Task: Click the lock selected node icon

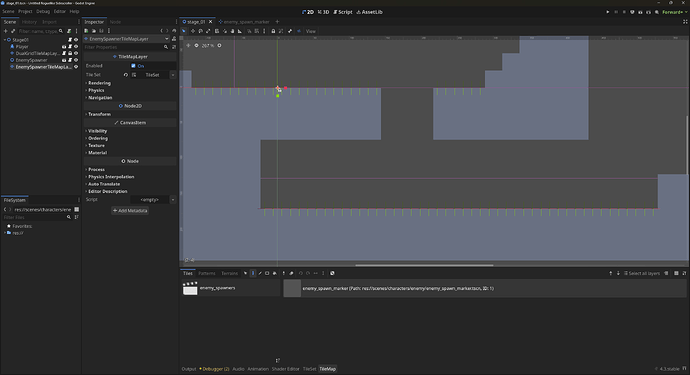Action: (273, 31)
